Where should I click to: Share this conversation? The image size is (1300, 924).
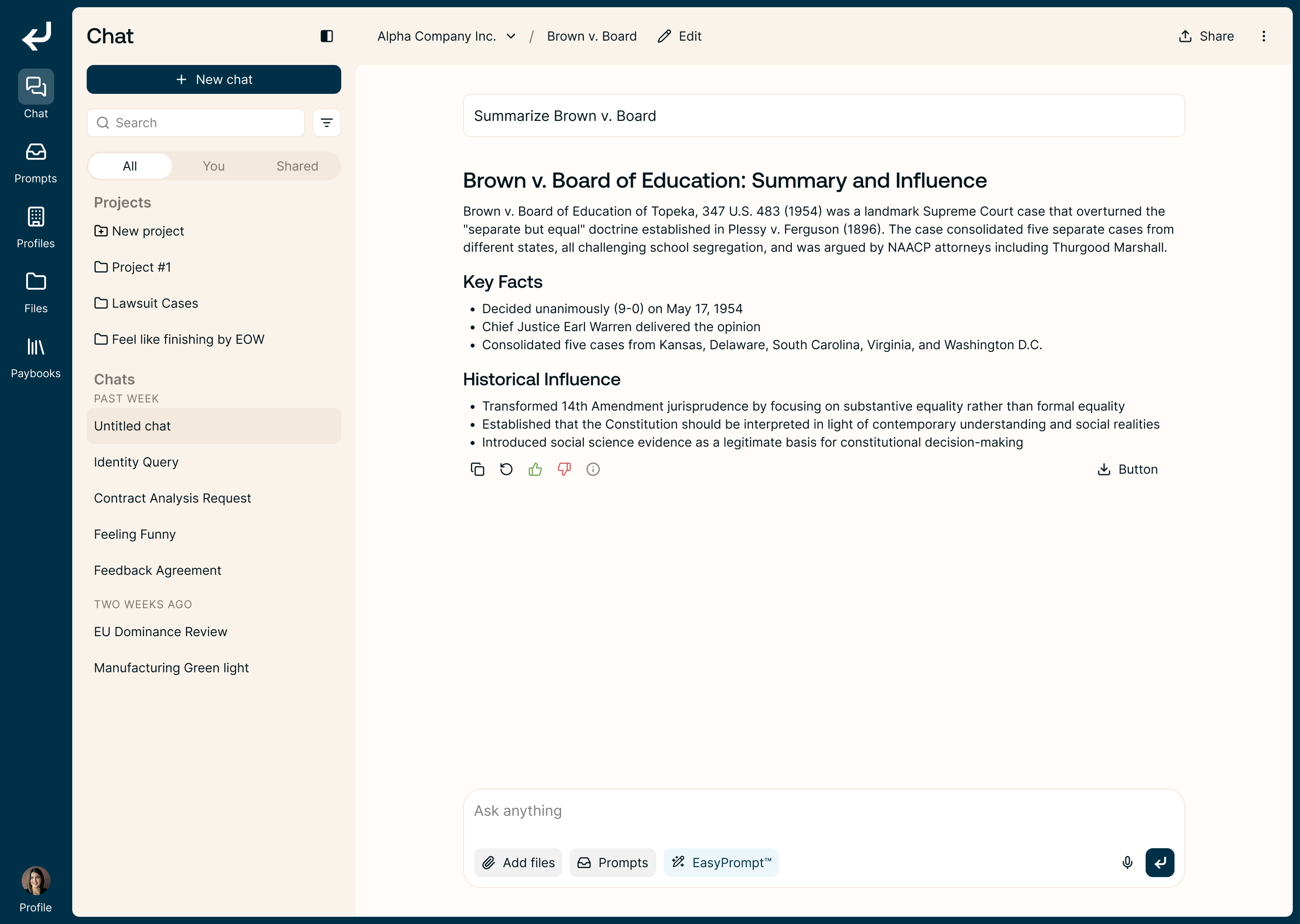(1207, 36)
